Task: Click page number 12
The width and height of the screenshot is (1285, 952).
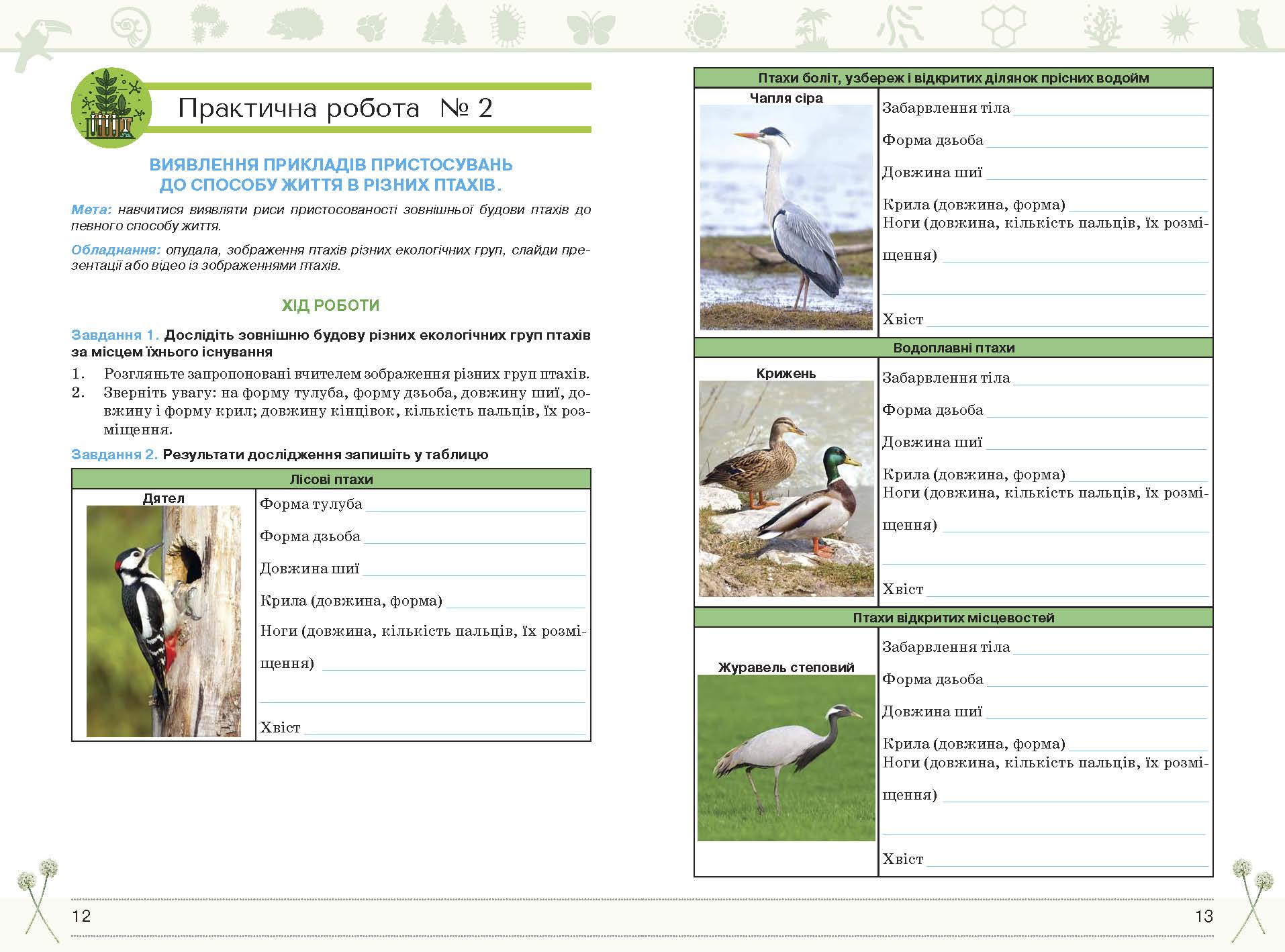Action: (81, 916)
